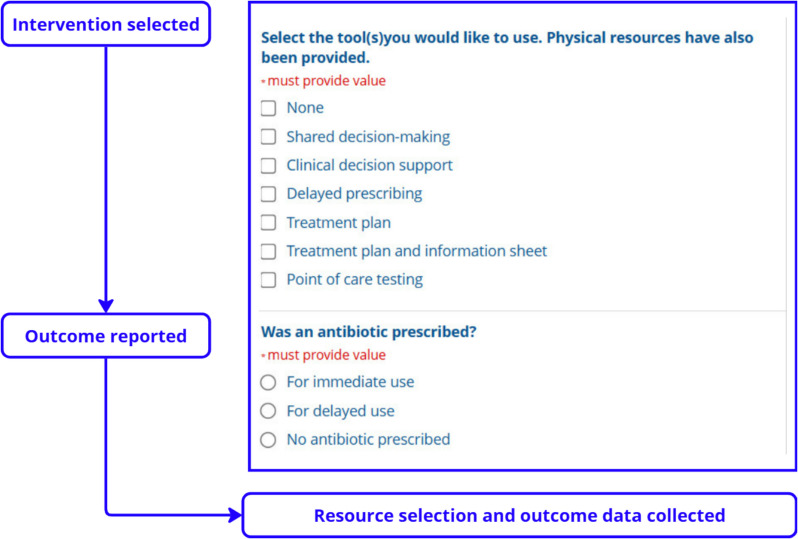
Task: Check the Clinical decision support option
Action: (268, 165)
